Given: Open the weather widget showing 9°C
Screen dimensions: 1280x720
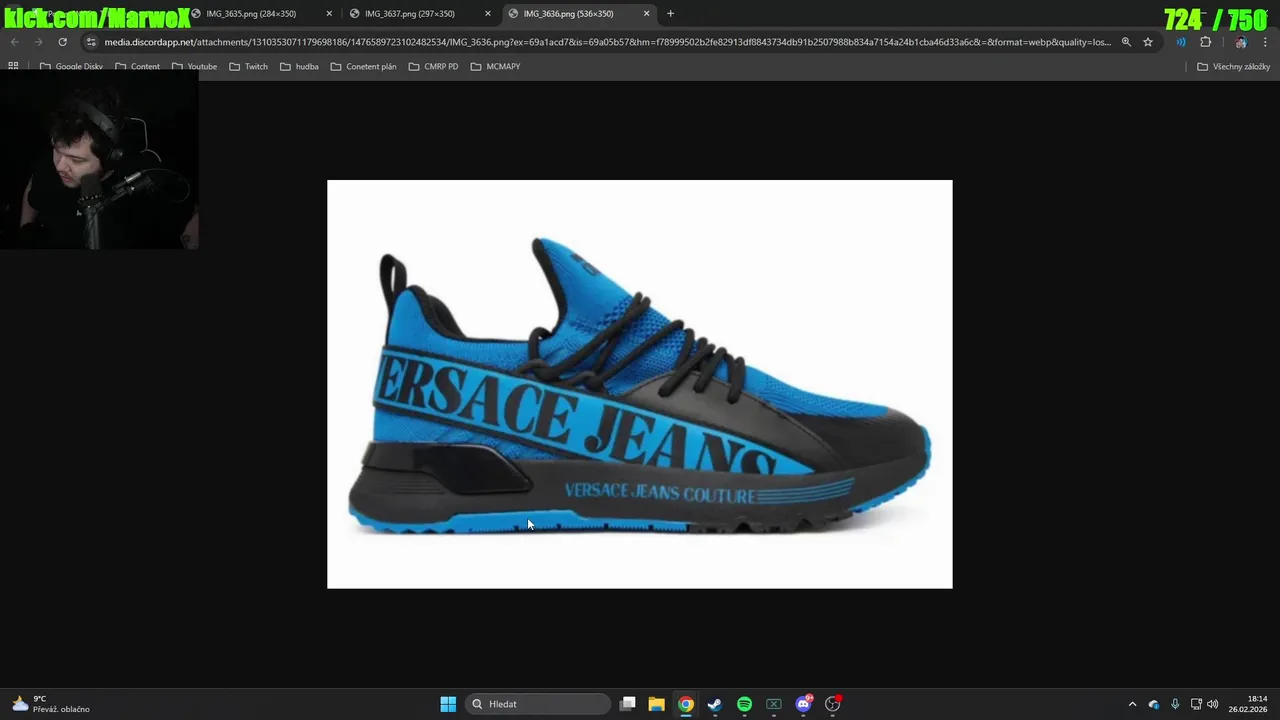Looking at the screenshot, I should 50,704.
